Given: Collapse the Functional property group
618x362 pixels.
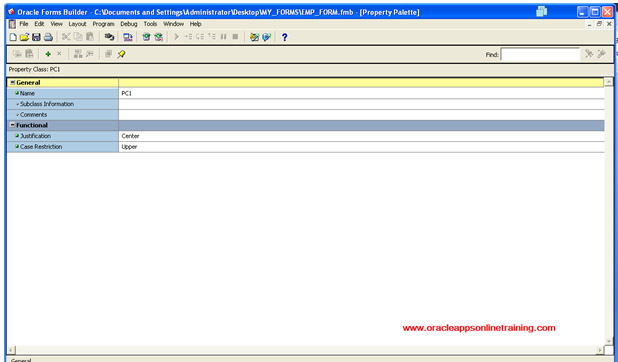Looking at the screenshot, I should 13,125.
